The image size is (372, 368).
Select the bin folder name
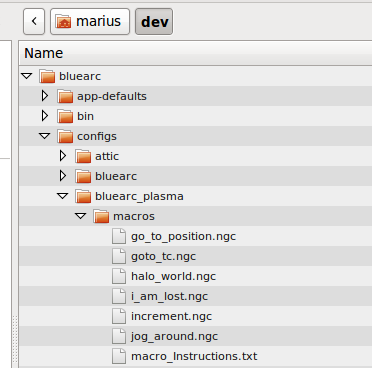[x=85, y=116]
